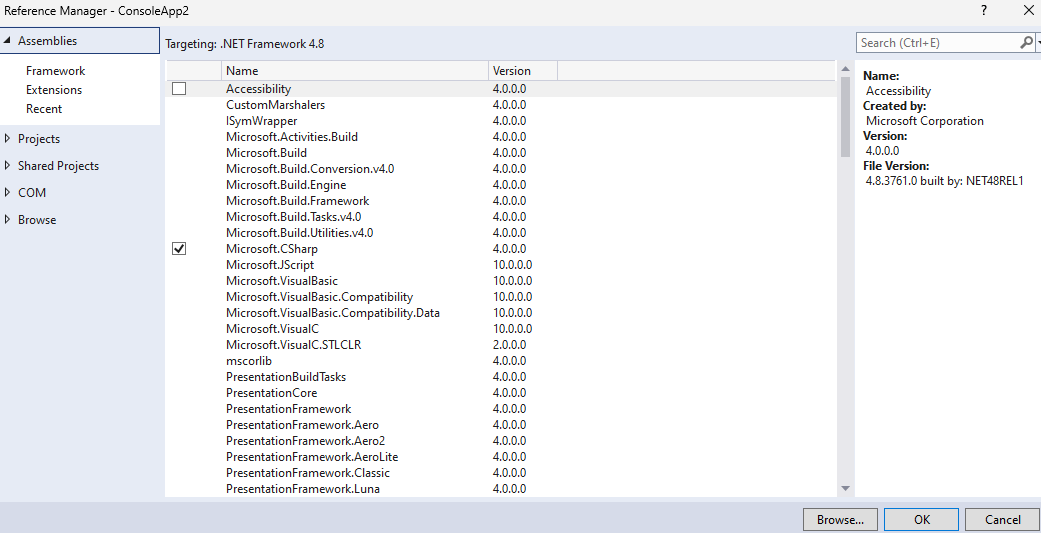This screenshot has width=1041, height=533.
Task: Select the PresentationFramework row
Action: (x=500, y=409)
